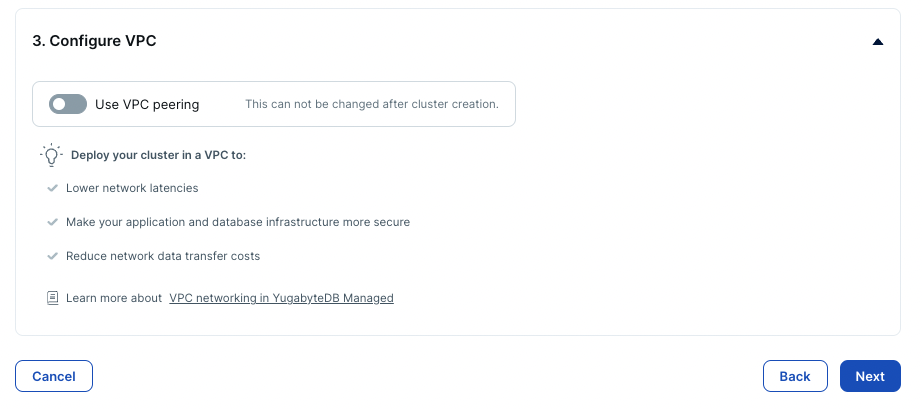Open VPC networking in YugabyteDB Managed link
922x409 pixels.
pyautogui.click(x=281, y=298)
